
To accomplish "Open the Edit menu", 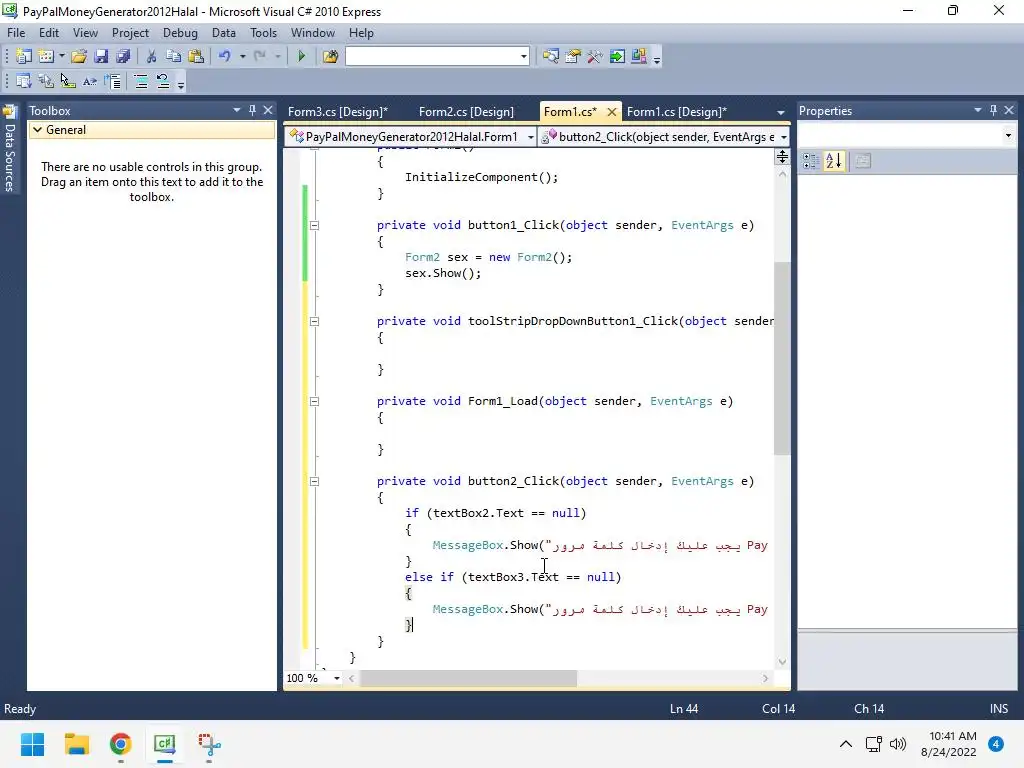I will click(x=49, y=33).
